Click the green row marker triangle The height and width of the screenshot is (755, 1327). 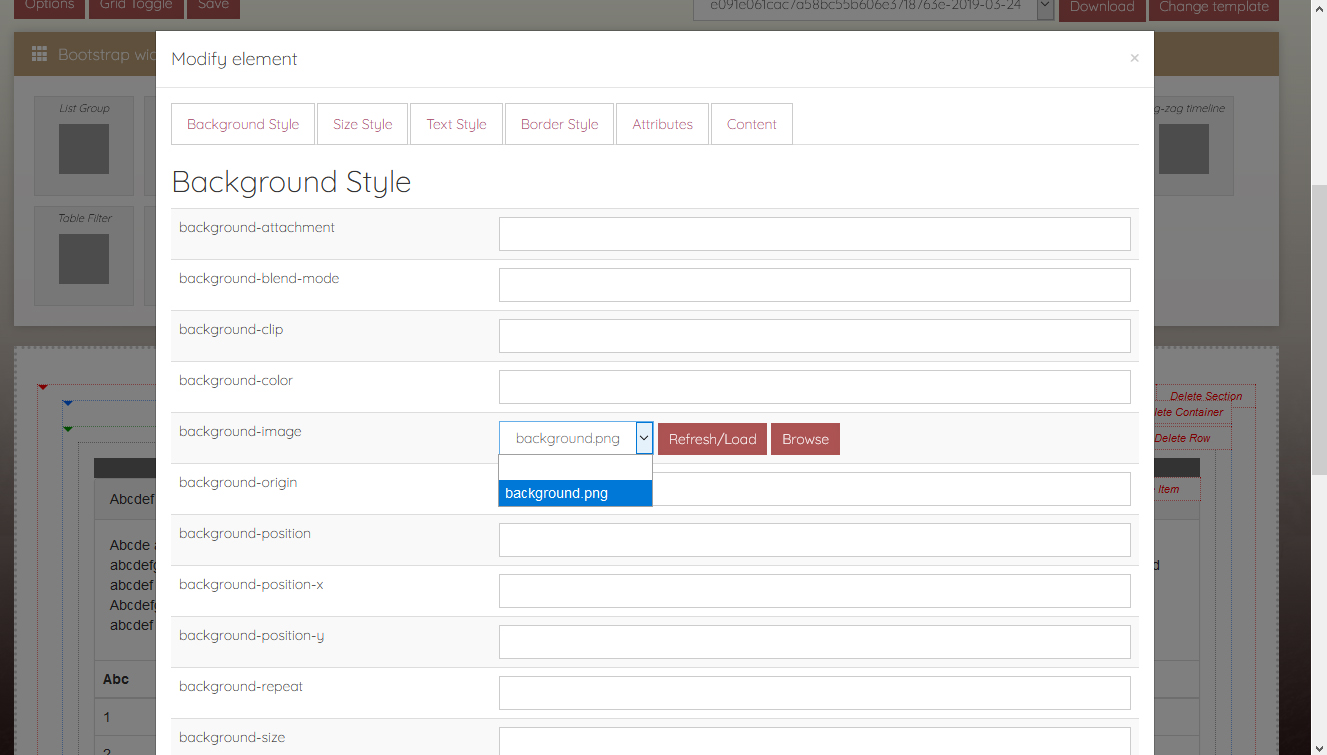click(67, 429)
